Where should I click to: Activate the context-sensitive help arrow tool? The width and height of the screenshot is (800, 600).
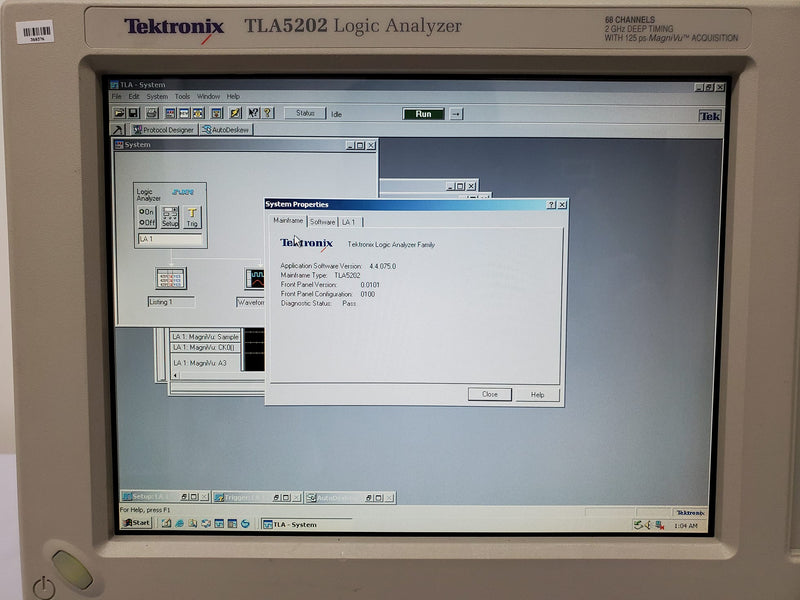pos(253,110)
